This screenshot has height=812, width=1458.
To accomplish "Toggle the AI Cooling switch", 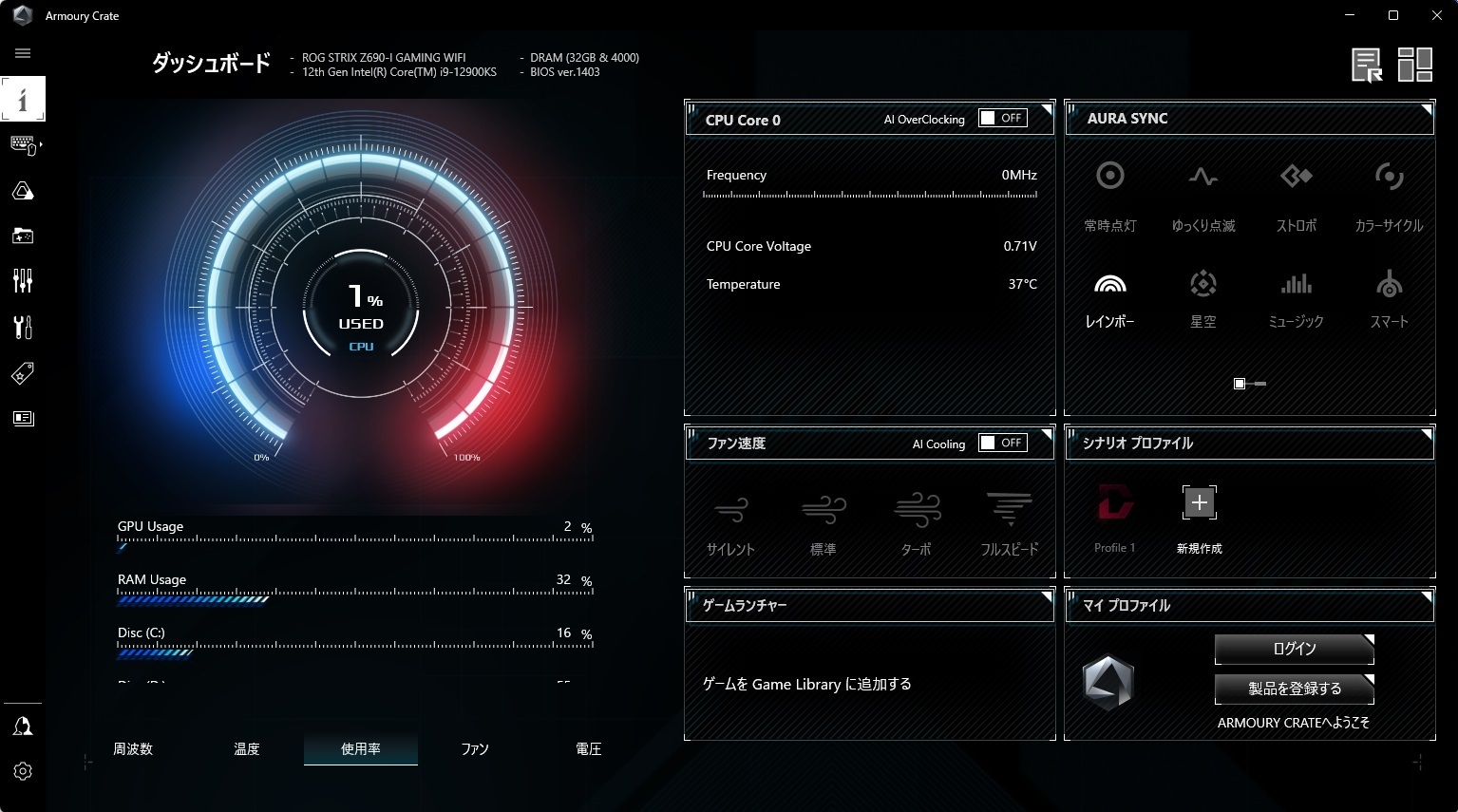I will (1002, 443).
